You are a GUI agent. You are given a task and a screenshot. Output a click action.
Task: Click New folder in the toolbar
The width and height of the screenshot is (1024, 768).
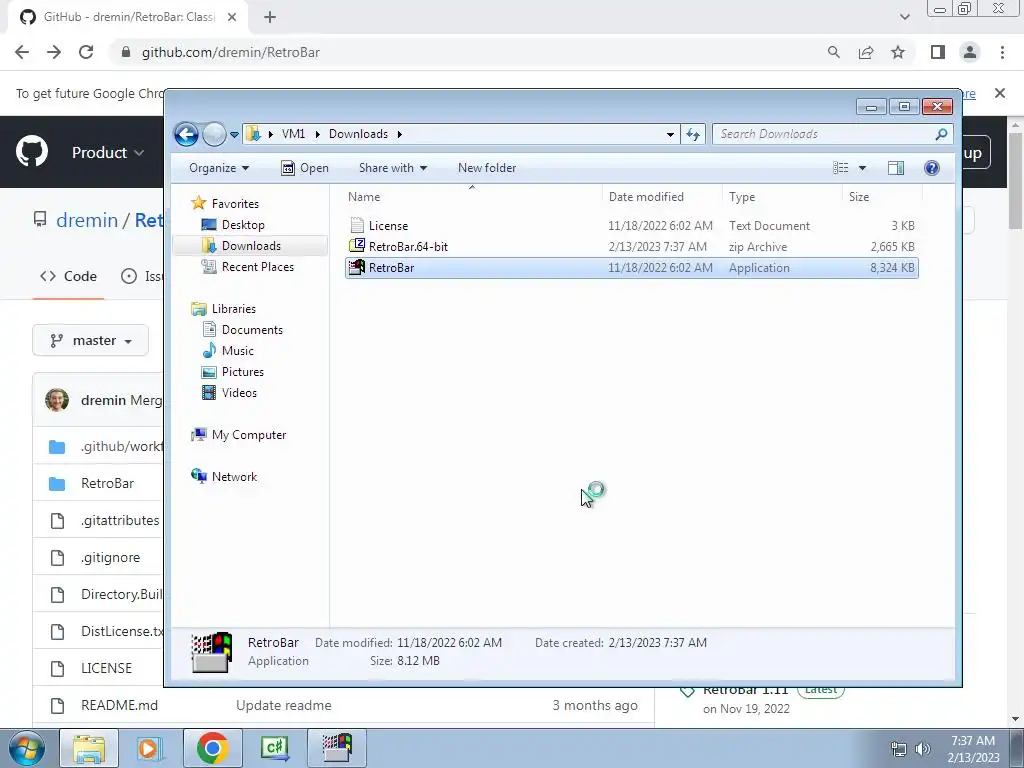coord(487,168)
